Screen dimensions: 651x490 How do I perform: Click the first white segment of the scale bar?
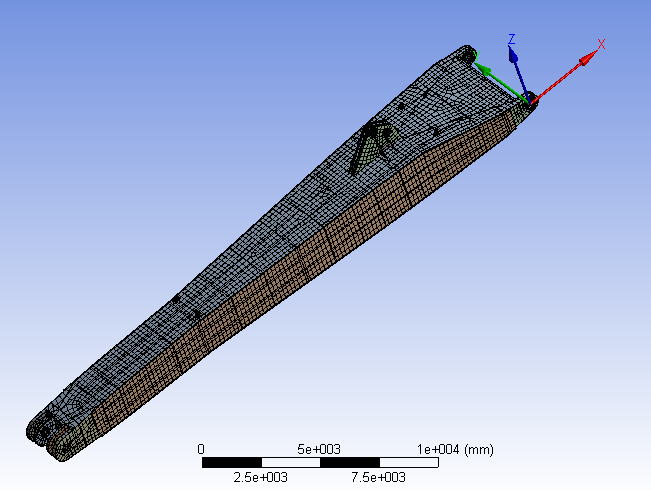click(290, 463)
